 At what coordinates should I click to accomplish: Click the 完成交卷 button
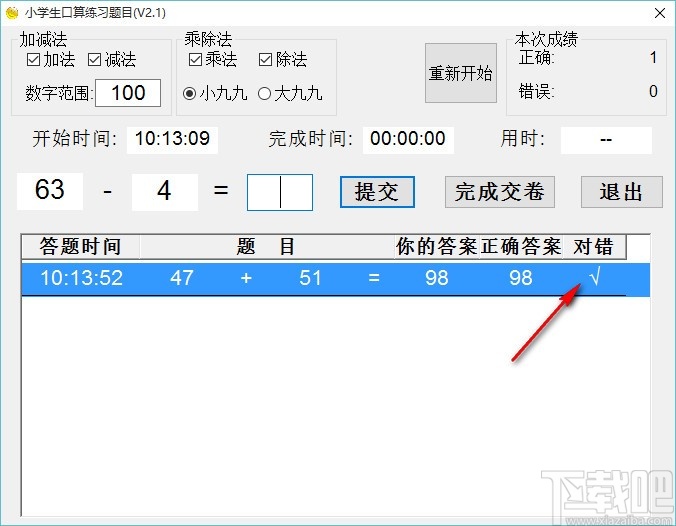tap(500, 192)
